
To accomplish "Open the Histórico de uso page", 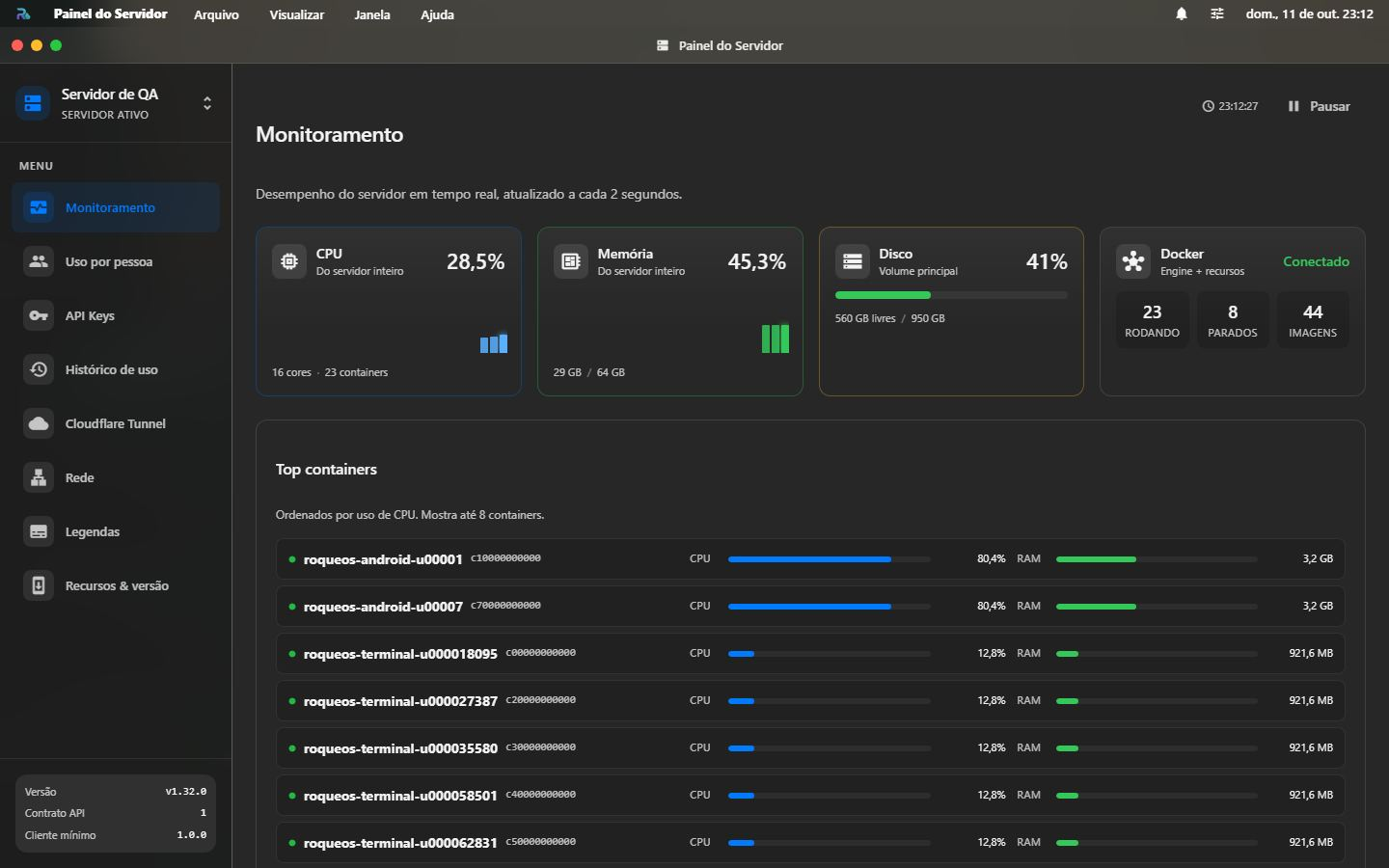I will (x=116, y=369).
